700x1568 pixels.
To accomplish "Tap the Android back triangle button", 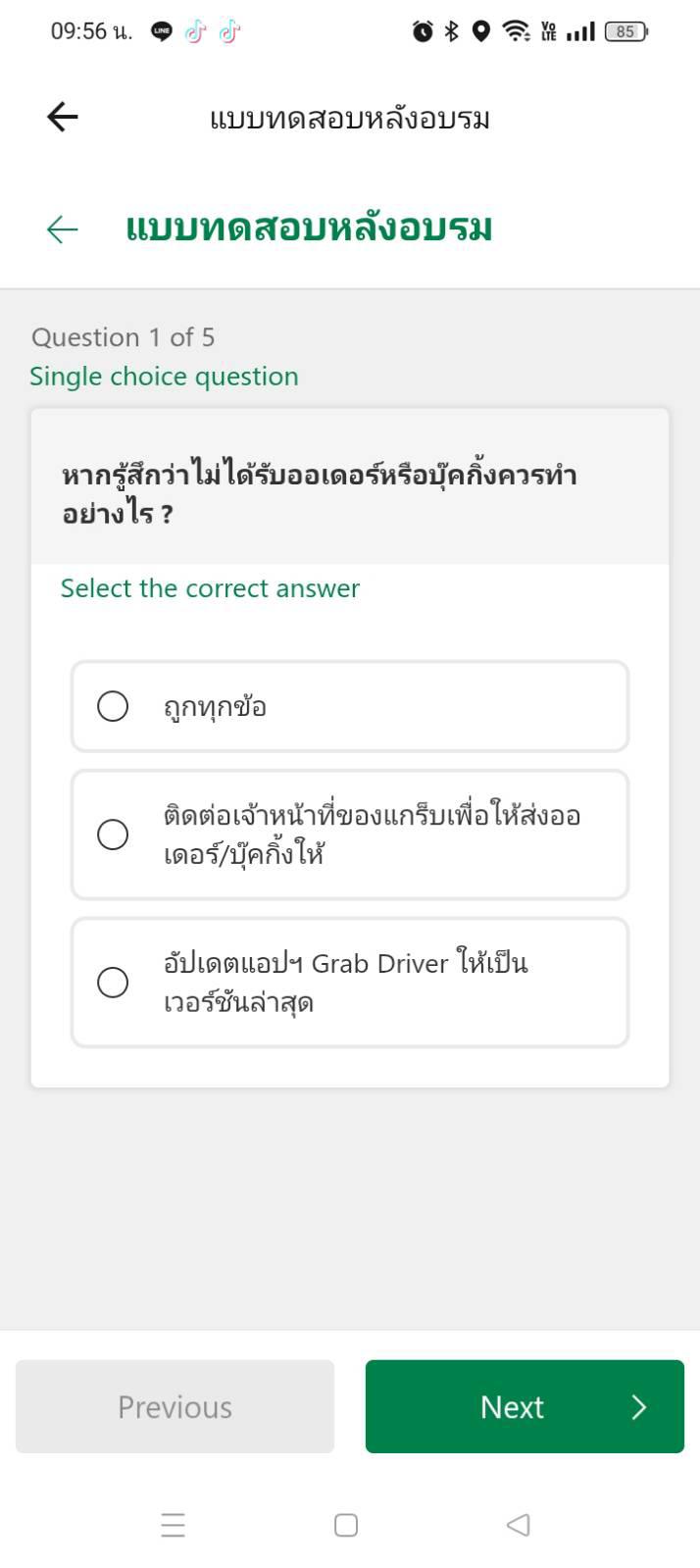I will 518,1525.
